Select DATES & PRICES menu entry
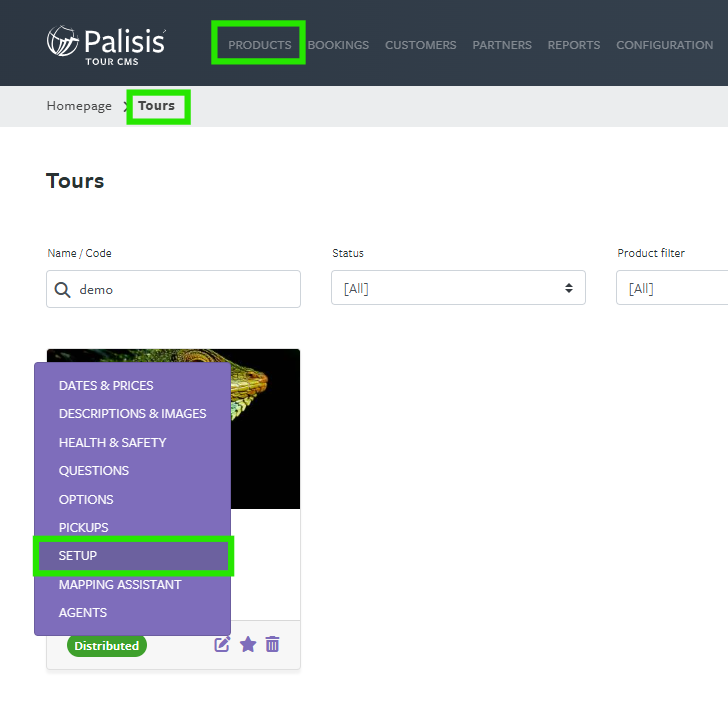This screenshot has height=705, width=728. pos(106,385)
